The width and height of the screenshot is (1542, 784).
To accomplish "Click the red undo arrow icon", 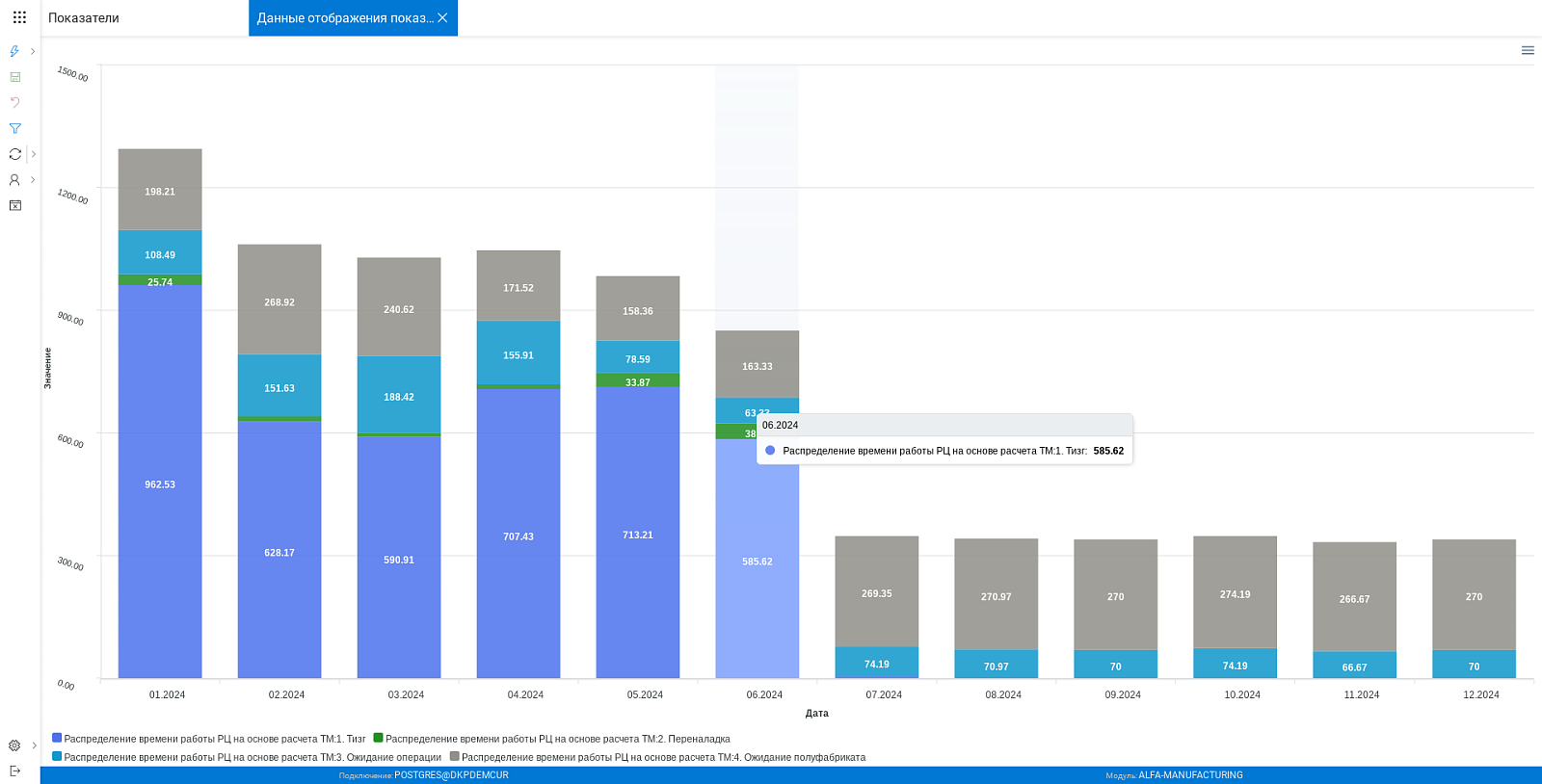I will (14, 102).
